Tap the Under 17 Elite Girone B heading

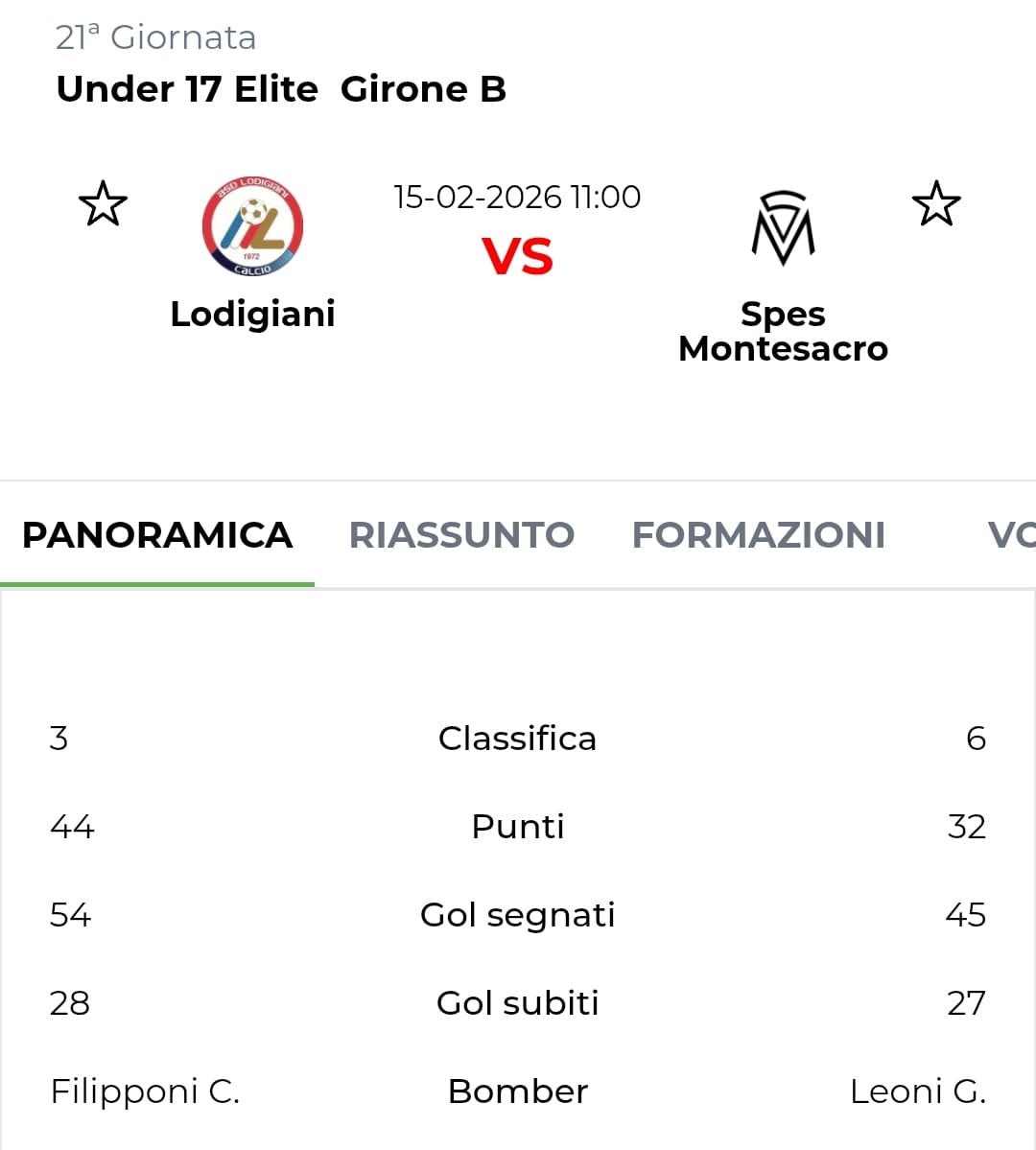click(x=281, y=89)
